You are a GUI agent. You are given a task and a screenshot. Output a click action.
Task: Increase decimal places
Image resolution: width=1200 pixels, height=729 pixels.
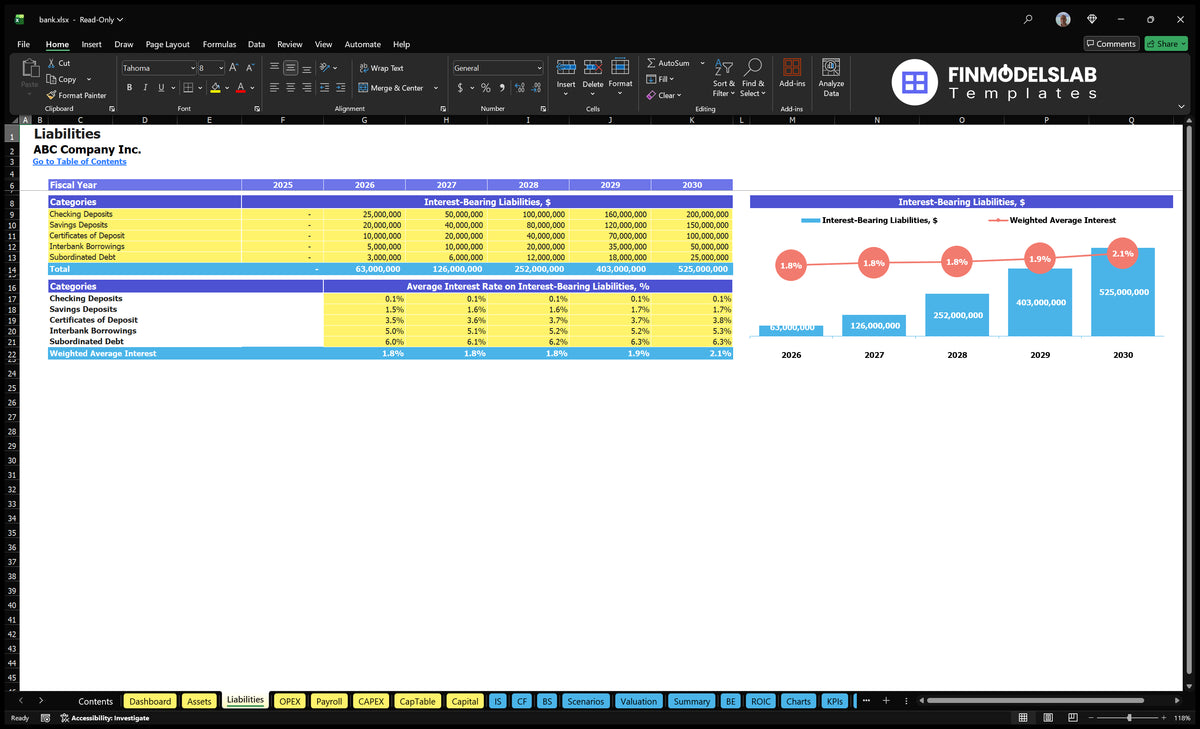click(x=520, y=88)
